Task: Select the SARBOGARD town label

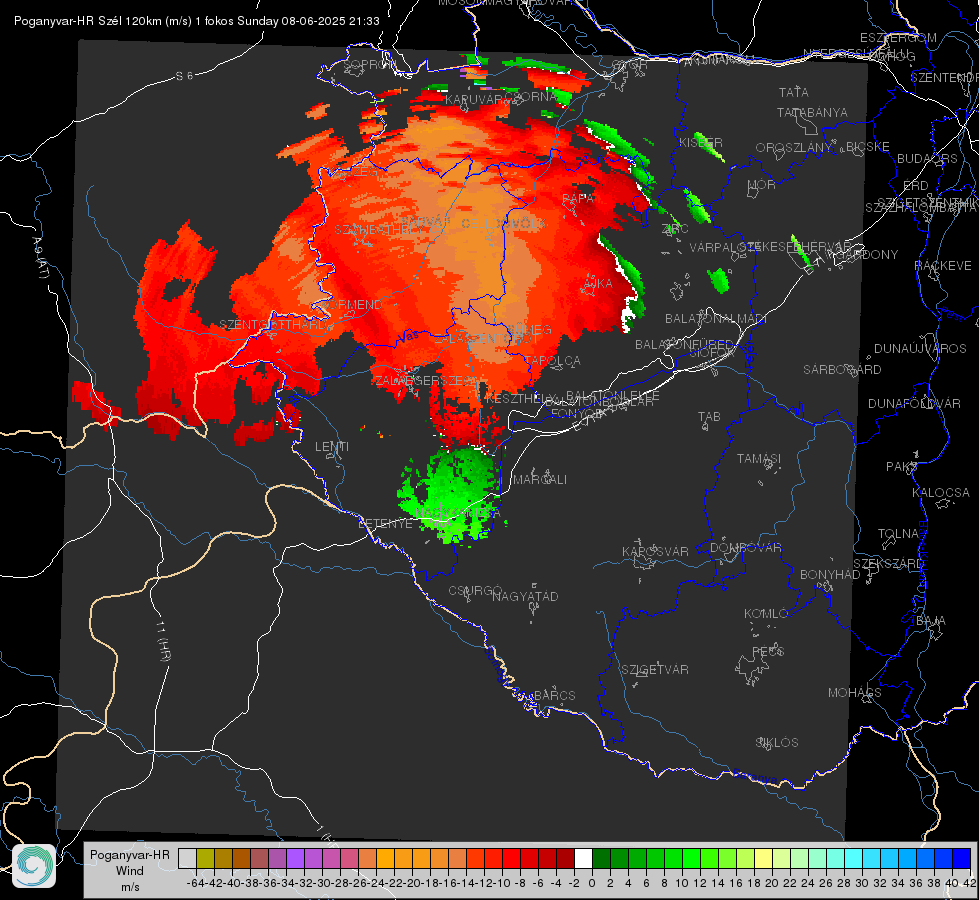Action: tap(842, 370)
